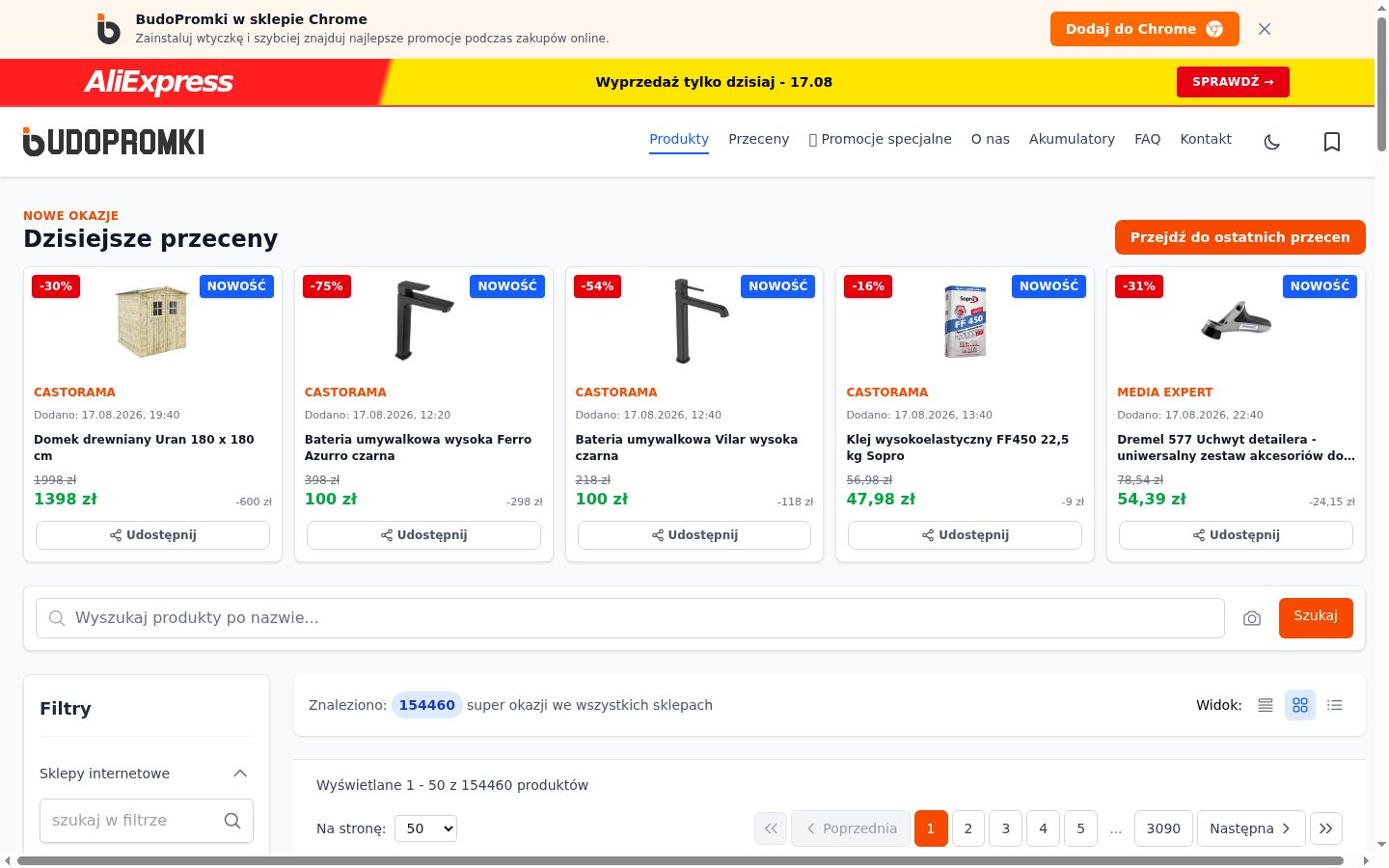
Task: Search by image with camera icon
Action: pos(1252,618)
